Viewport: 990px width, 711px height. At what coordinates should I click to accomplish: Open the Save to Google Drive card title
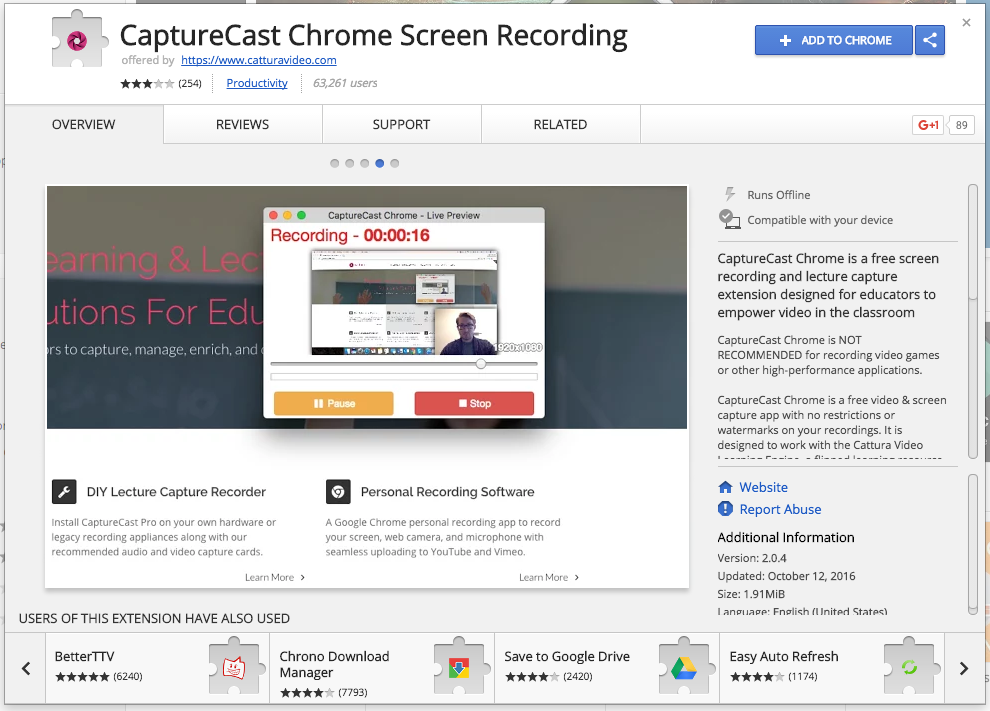567,657
